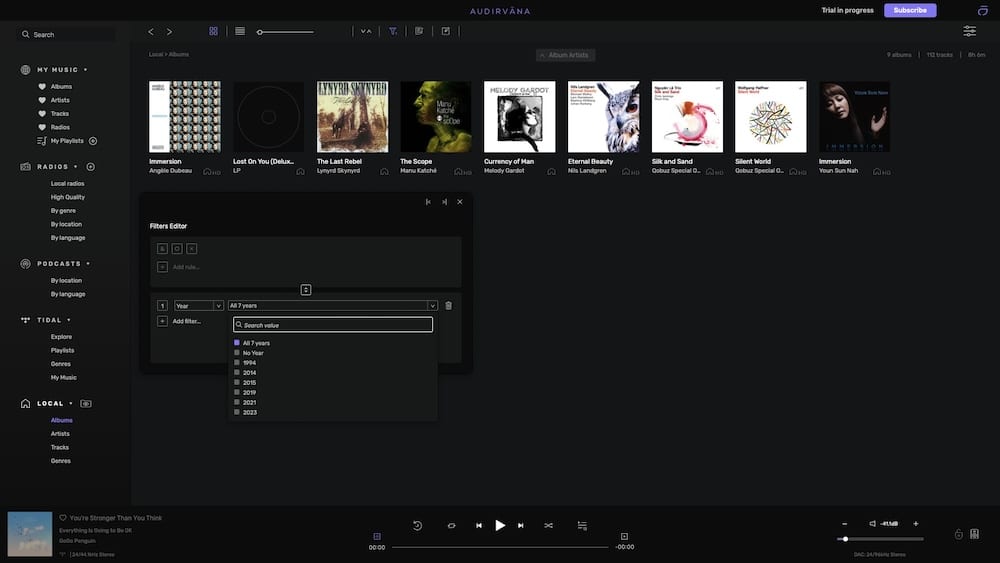
Task: Open My Playlists in the sidebar
Action: 67,141
